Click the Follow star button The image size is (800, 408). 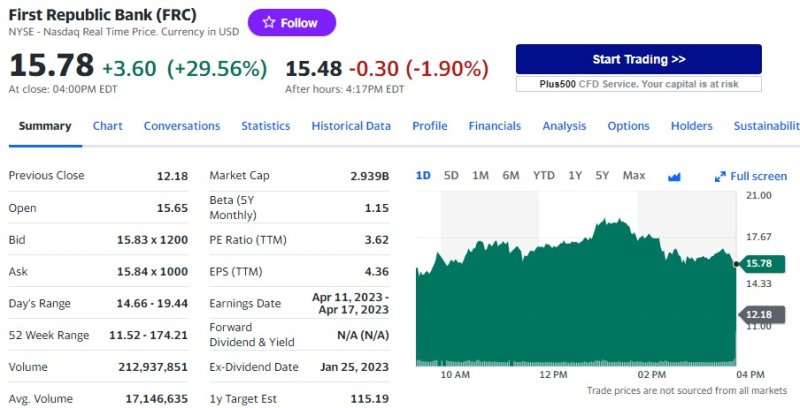pos(292,23)
